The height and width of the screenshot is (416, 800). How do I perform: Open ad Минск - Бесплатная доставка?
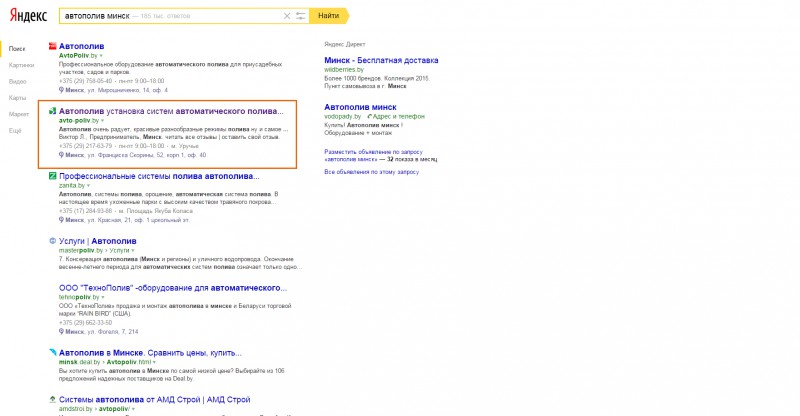(381, 60)
